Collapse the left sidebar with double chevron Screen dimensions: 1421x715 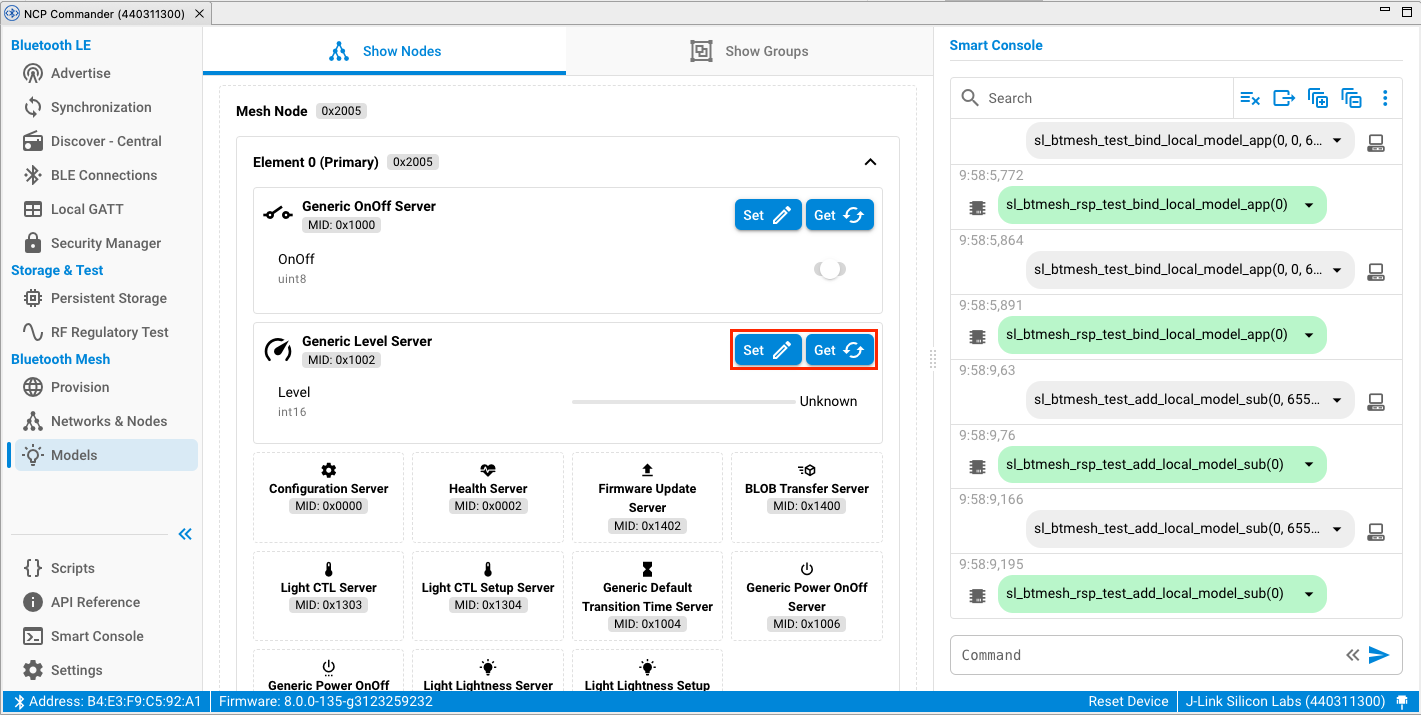point(185,534)
